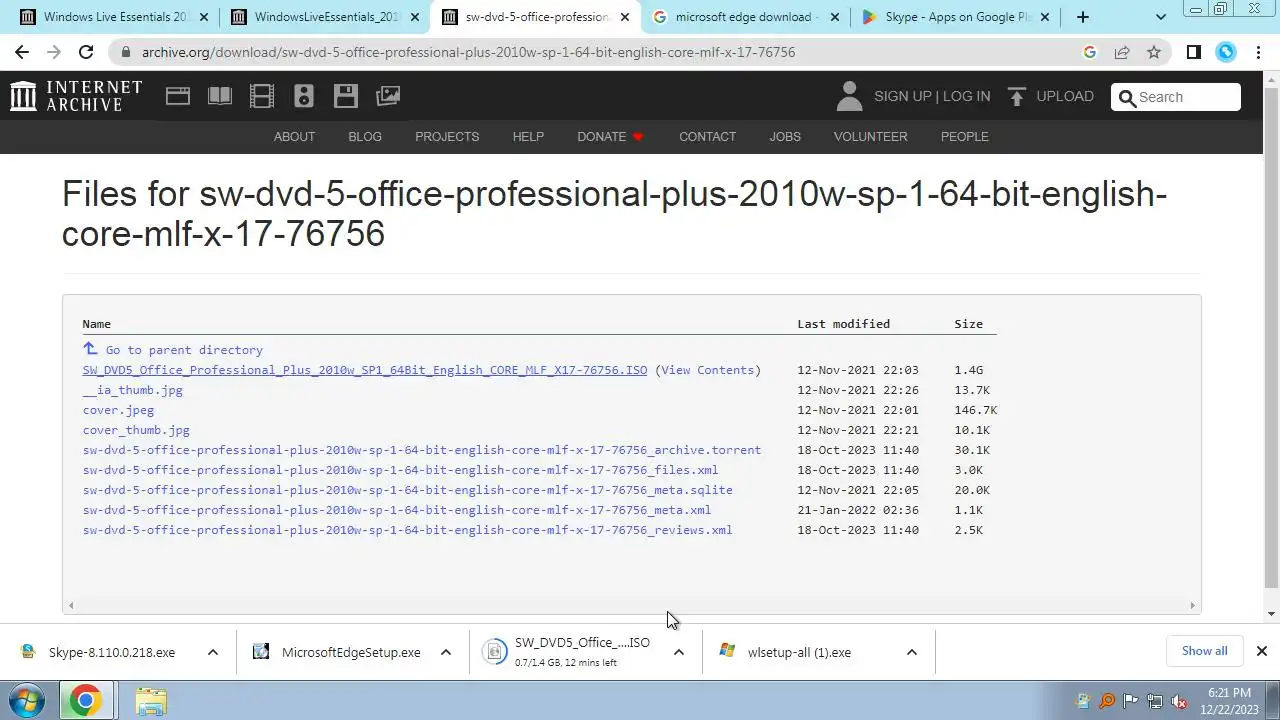This screenshot has width=1280, height=720.
Task: Open the Windows Start button
Action: click(x=27, y=701)
